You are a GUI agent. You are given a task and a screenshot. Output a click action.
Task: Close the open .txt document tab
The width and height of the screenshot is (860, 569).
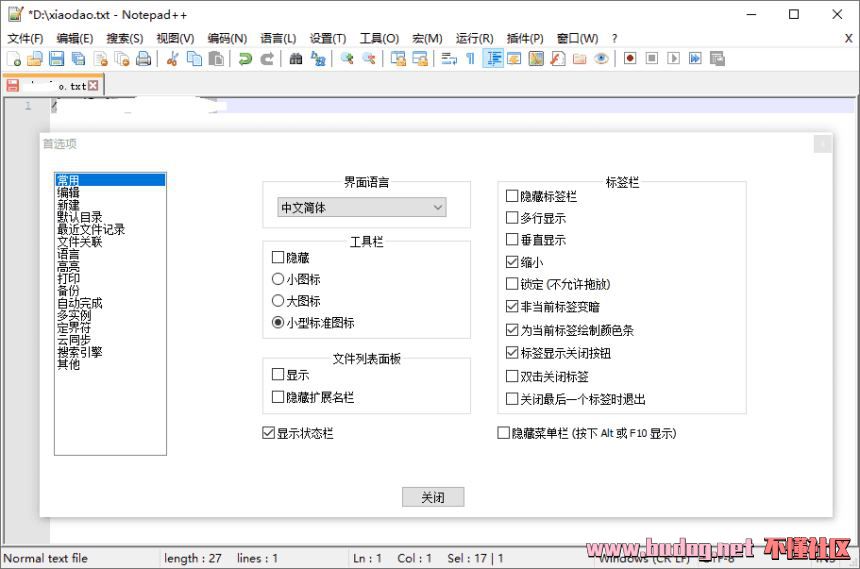[x=94, y=86]
